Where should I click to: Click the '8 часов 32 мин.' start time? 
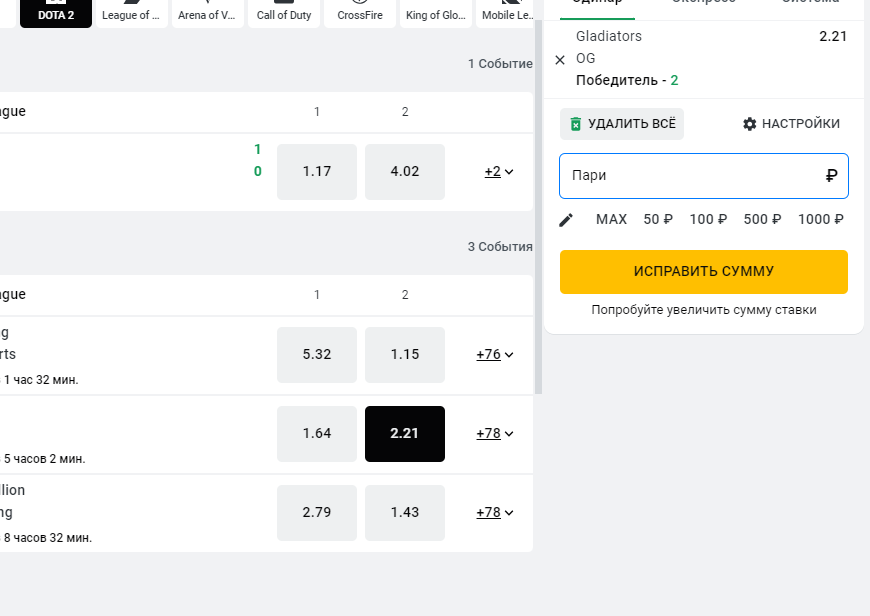tap(48, 538)
